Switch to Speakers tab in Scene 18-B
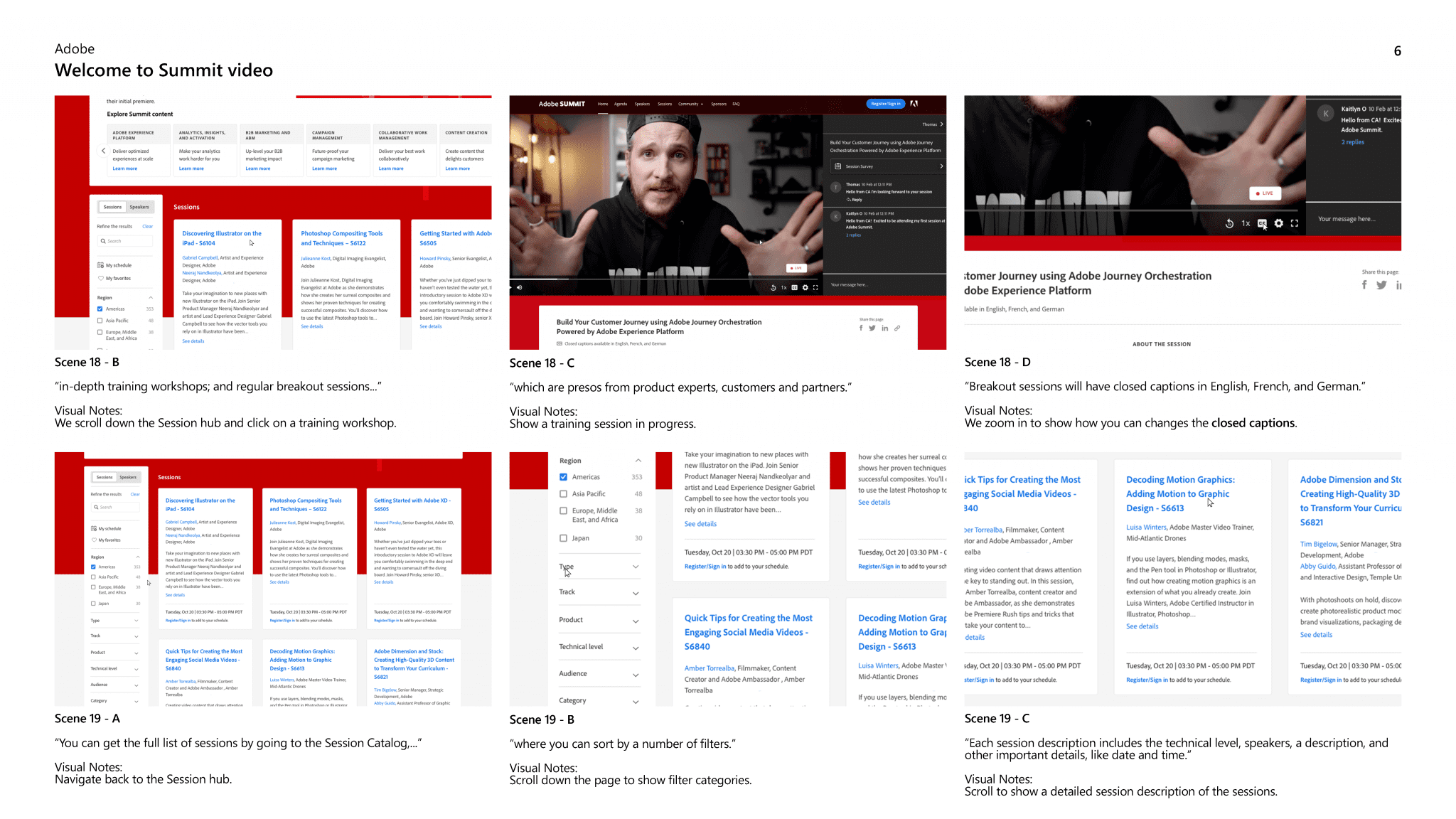This screenshot has height=819, width=1456. (139, 207)
